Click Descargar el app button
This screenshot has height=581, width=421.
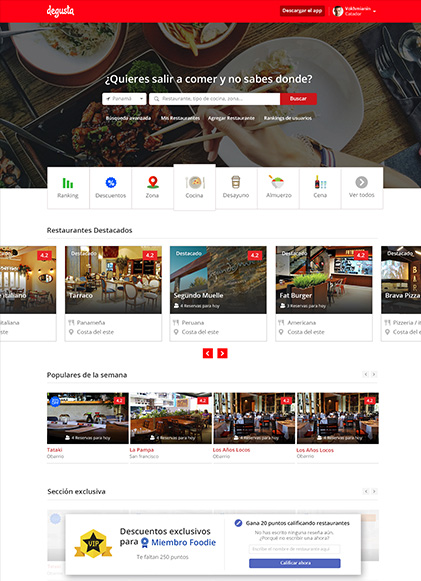pyautogui.click(x=302, y=11)
